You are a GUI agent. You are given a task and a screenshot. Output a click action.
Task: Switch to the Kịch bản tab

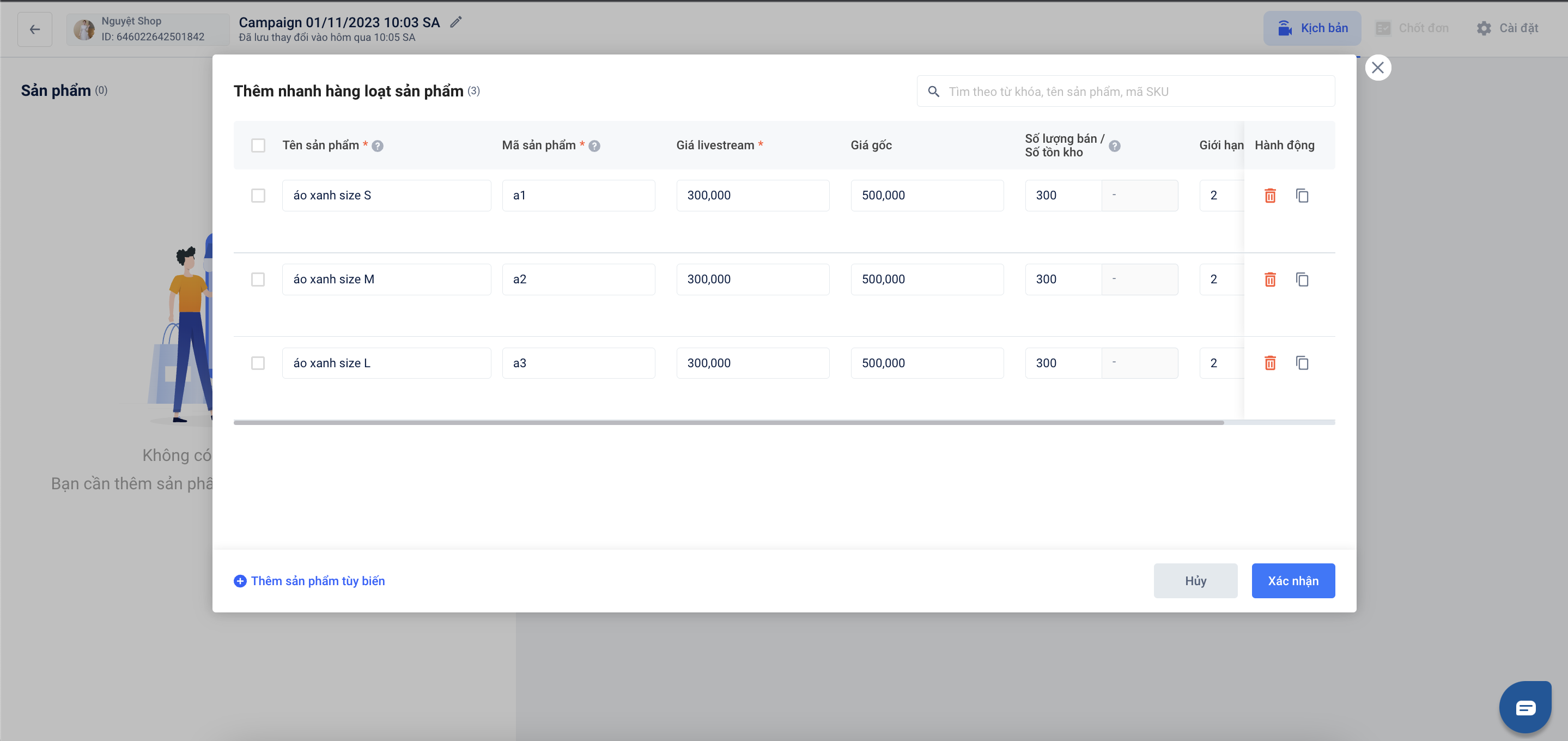tap(1312, 28)
